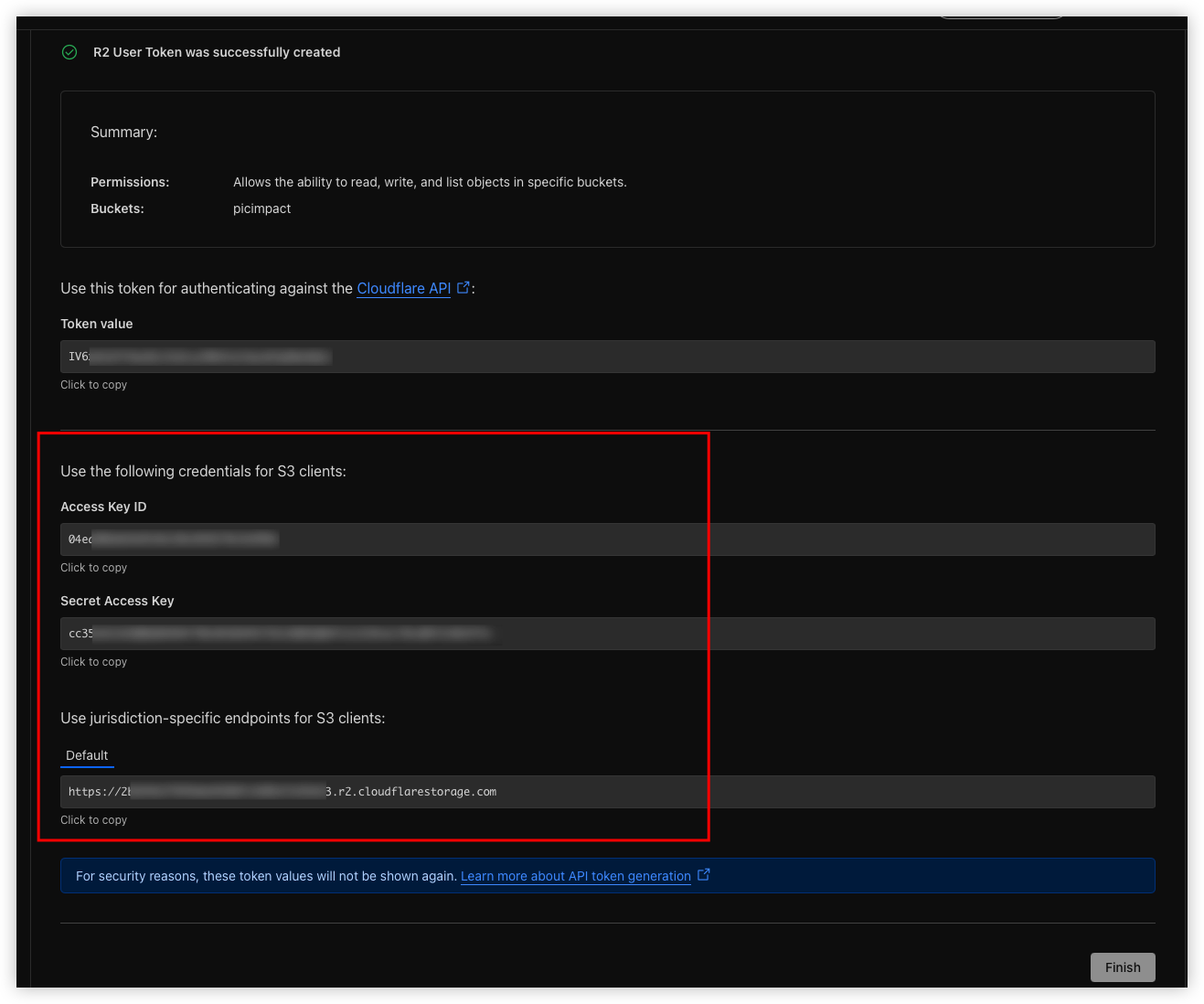This screenshot has height=1004, width=1204.
Task: Click the 'Summary:' heading
Action: (x=123, y=132)
